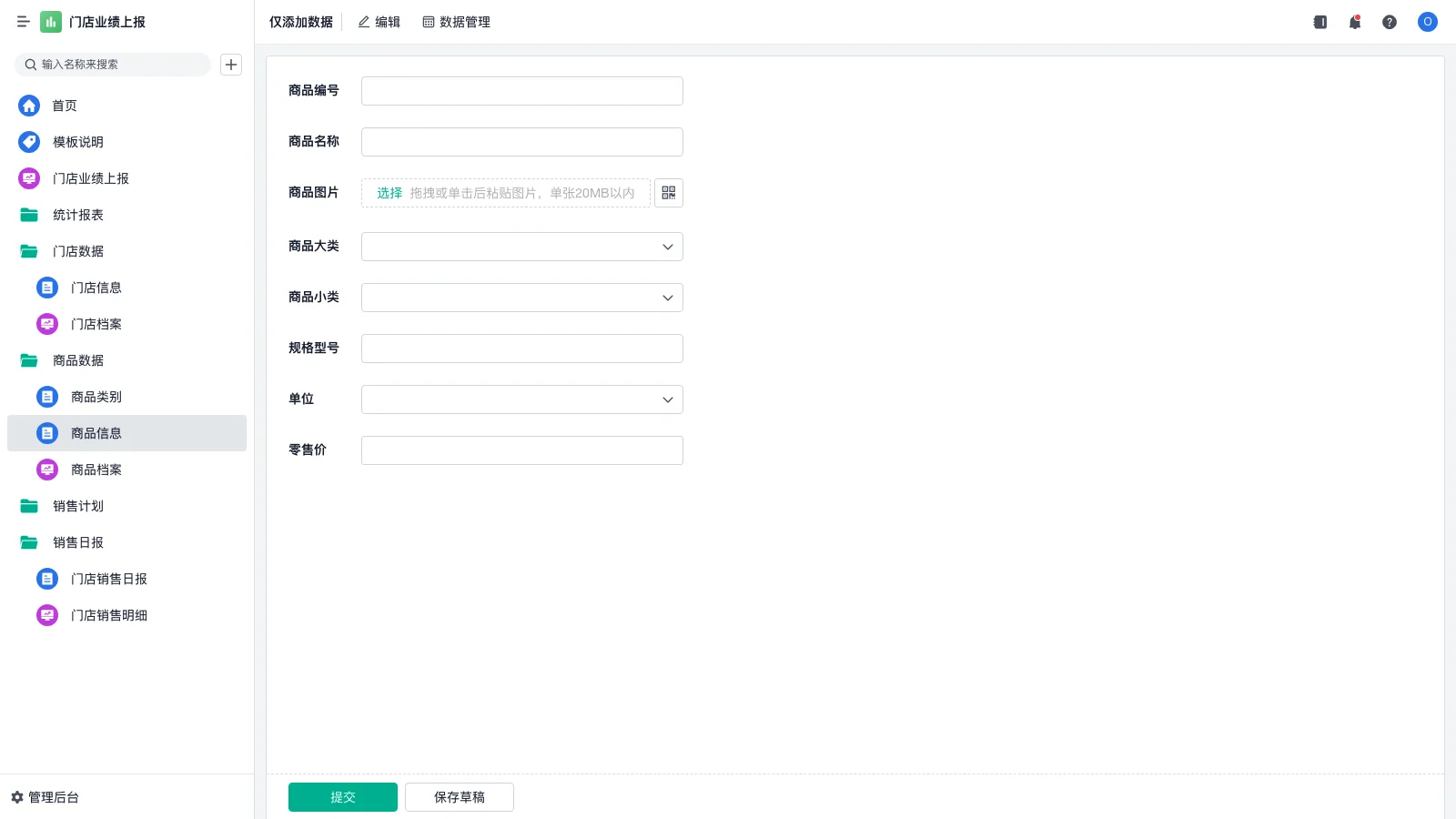Click the 门店销售明细 dashboard icon
The image size is (1456, 819).
pyautogui.click(x=47, y=615)
